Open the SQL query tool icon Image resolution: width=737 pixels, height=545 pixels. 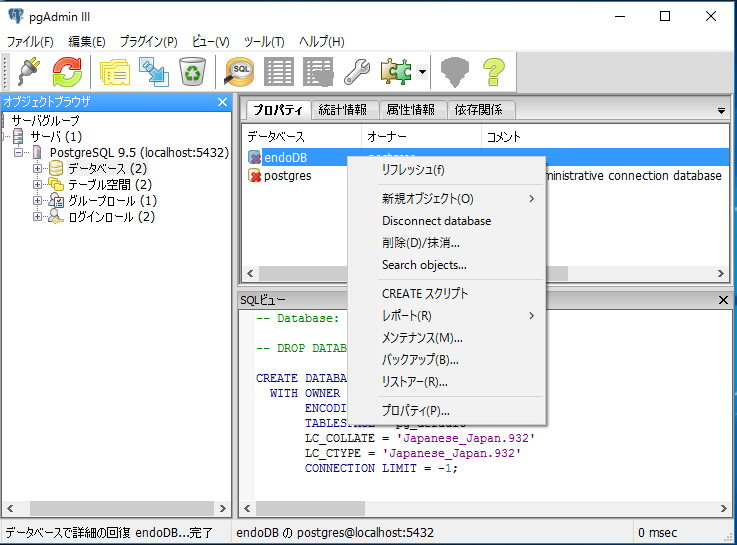pos(239,72)
